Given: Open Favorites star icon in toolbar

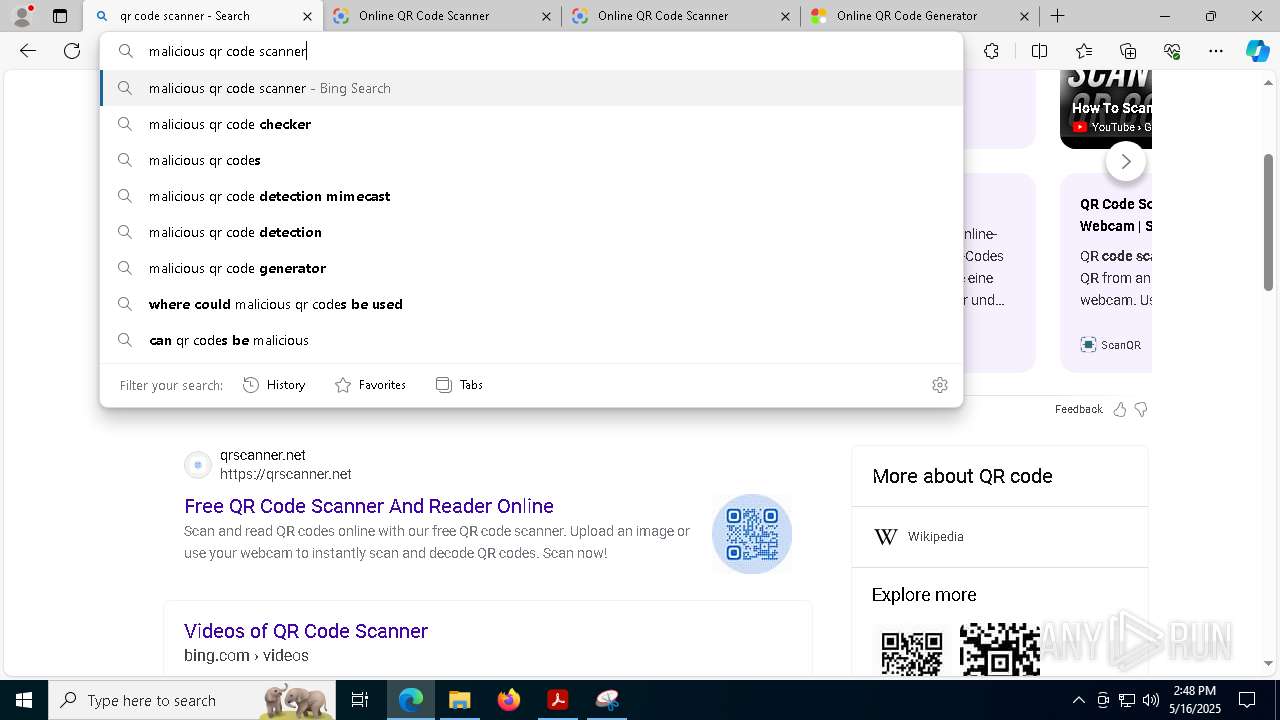Looking at the screenshot, I should [x=1084, y=51].
